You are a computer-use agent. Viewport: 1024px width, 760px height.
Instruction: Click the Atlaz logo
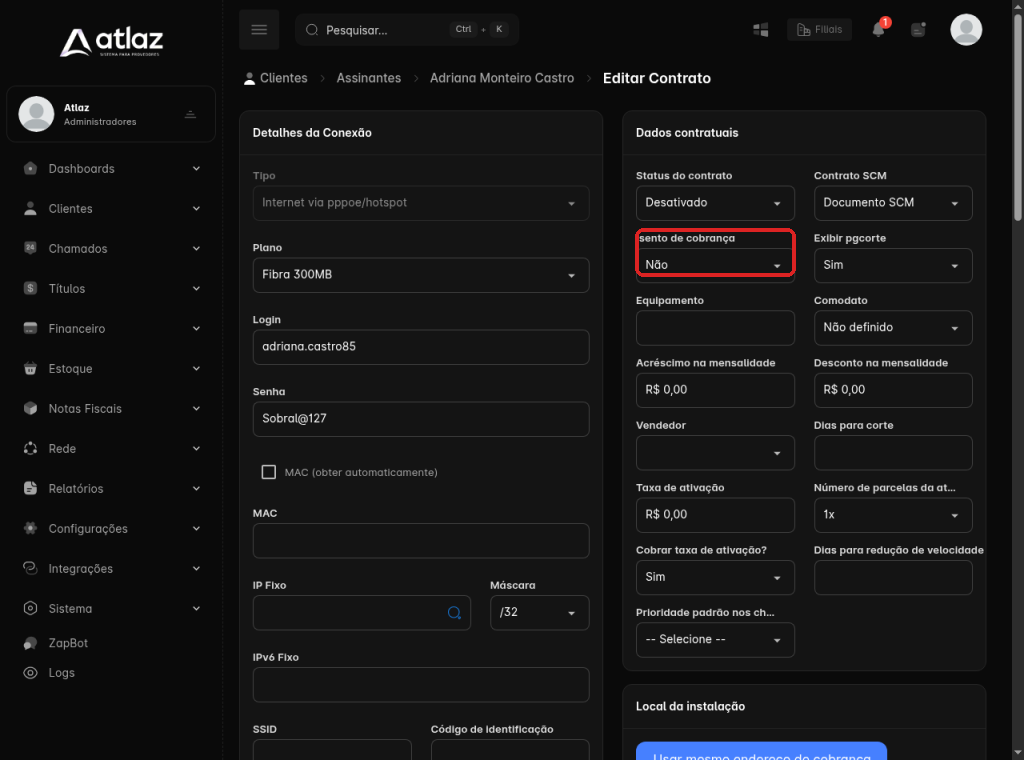pyautogui.click(x=112, y=42)
